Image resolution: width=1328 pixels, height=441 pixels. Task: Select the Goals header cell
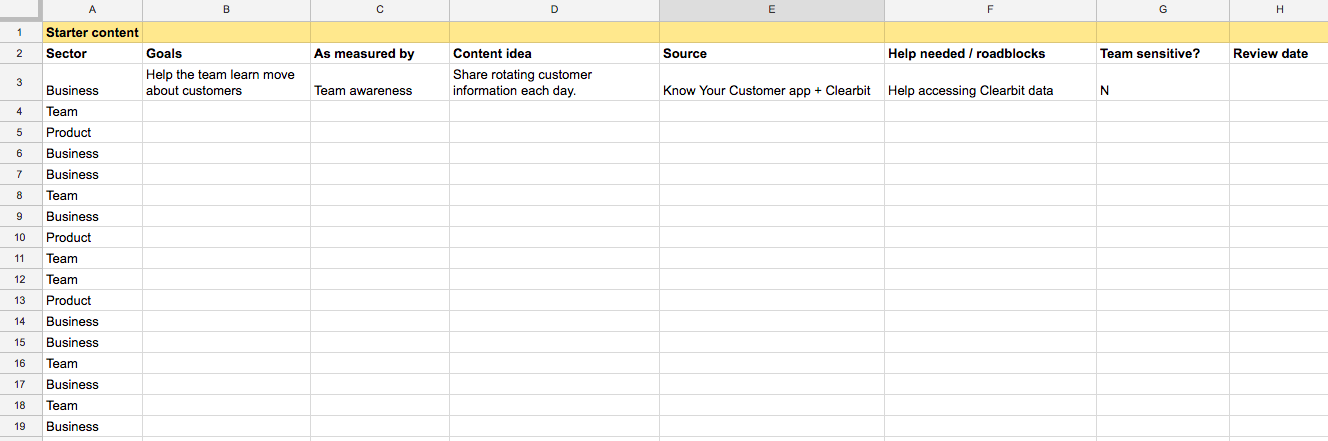226,54
